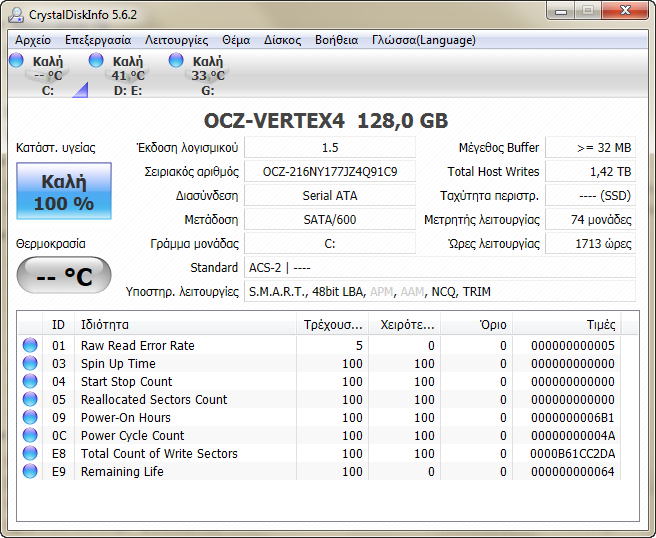Sort by the ID column header
The width and height of the screenshot is (656, 538).
tap(58, 325)
